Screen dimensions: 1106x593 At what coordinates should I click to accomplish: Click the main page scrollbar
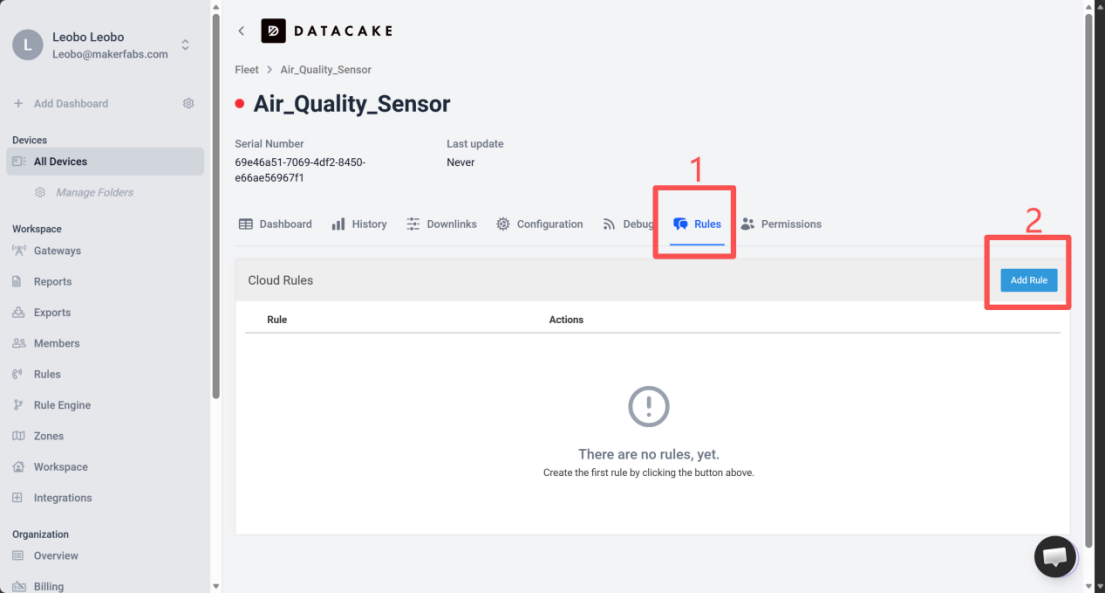pyautogui.click(x=1089, y=279)
